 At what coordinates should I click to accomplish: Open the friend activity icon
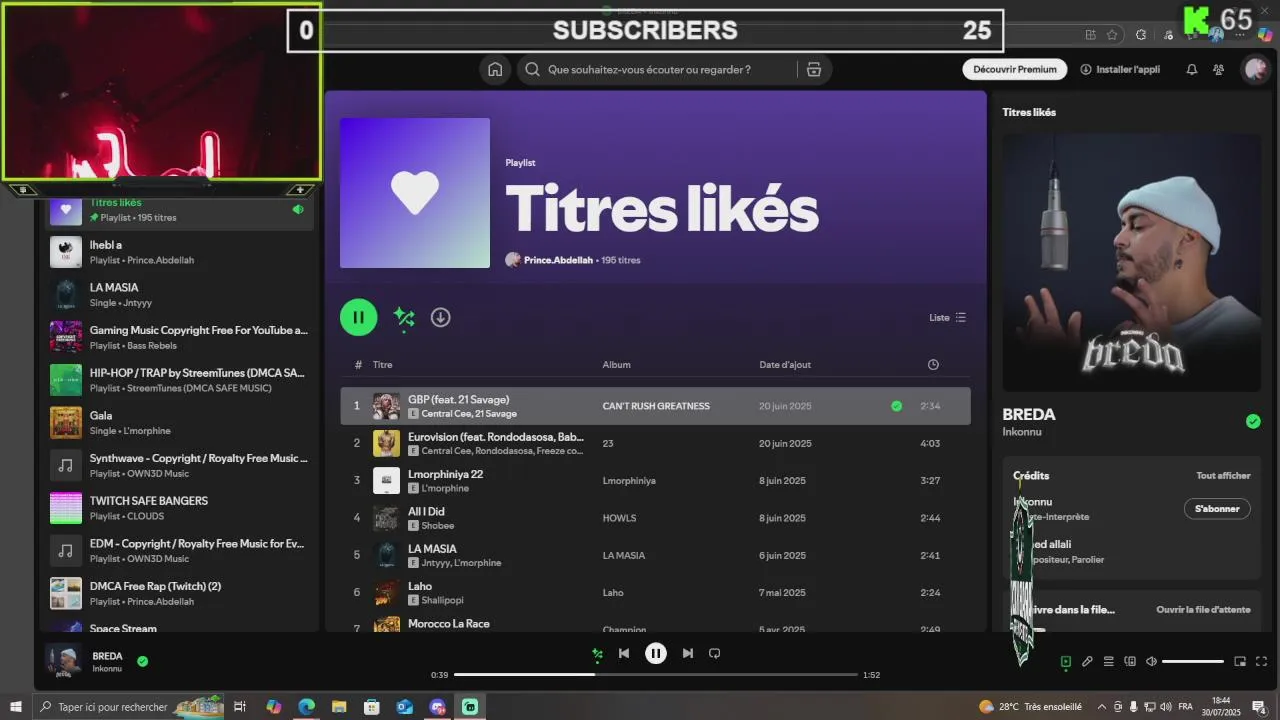click(1218, 69)
